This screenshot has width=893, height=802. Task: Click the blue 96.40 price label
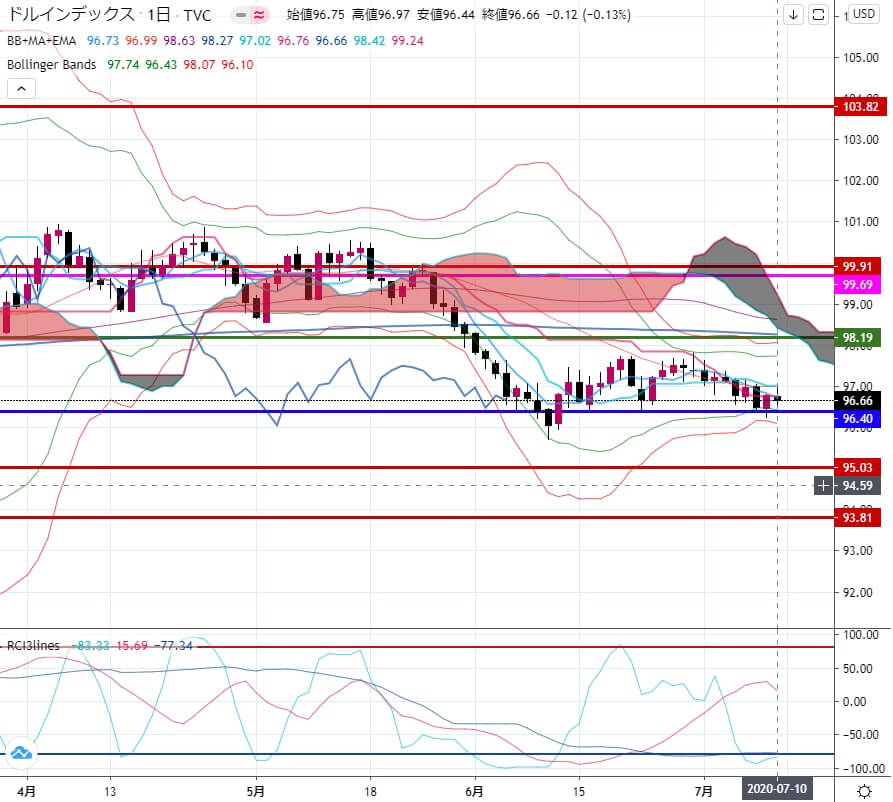[x=857, y=419]
